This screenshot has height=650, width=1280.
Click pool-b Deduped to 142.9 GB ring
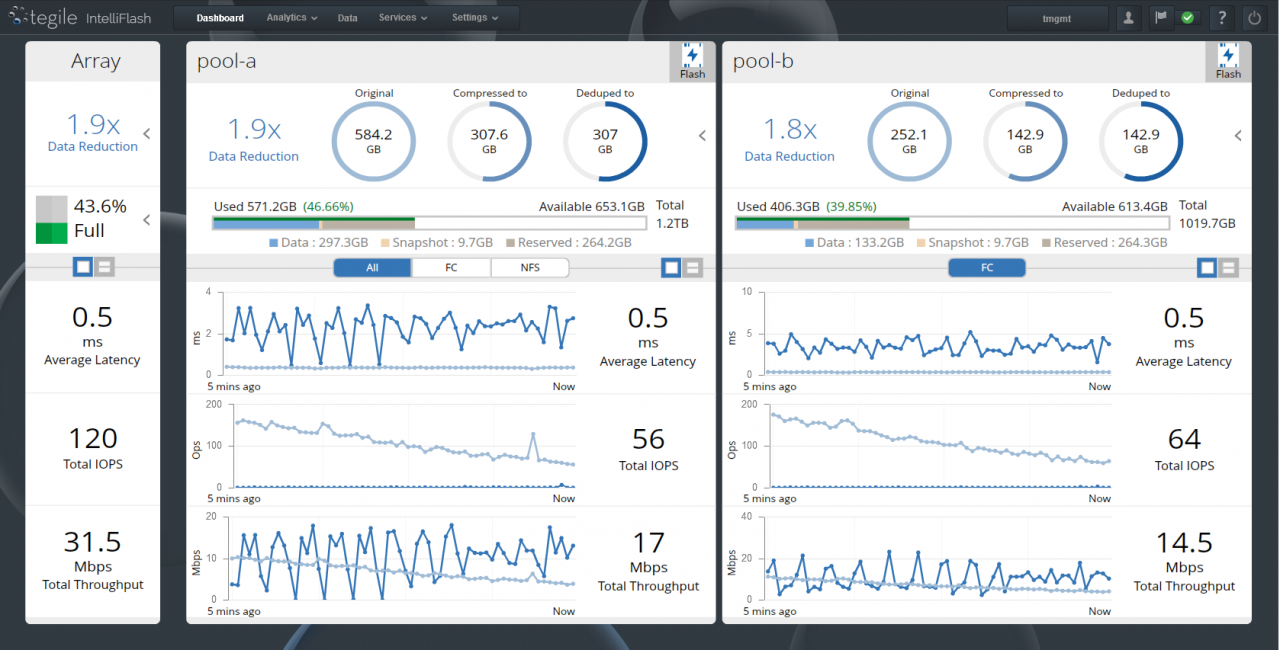point(1141,141)
